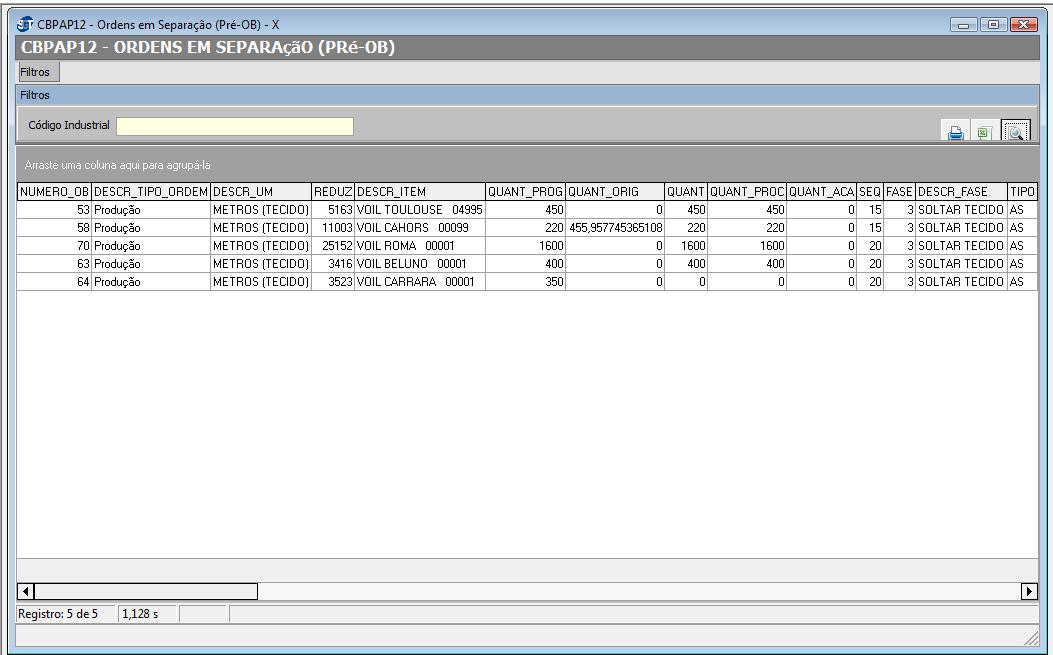The height and width of the screenshot is (655, 1053).
Task: Click the QUANT_ORIG value 455,957745365108
Action: [x=614, y=228]
